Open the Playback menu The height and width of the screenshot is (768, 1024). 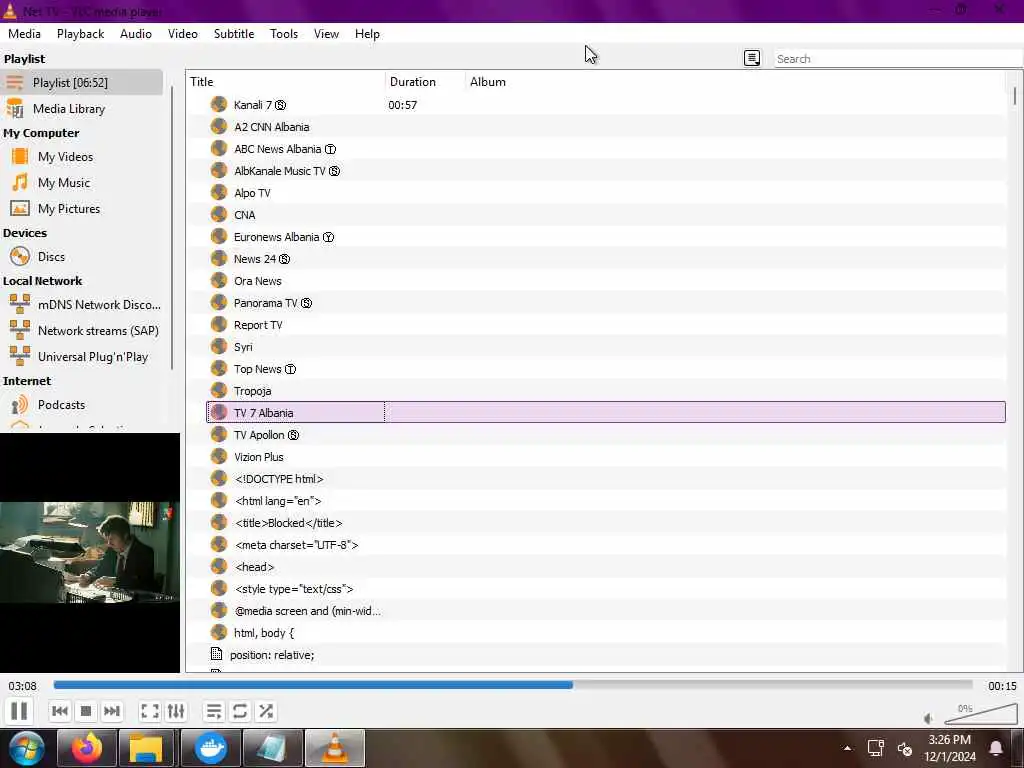[x=80, y=34]
